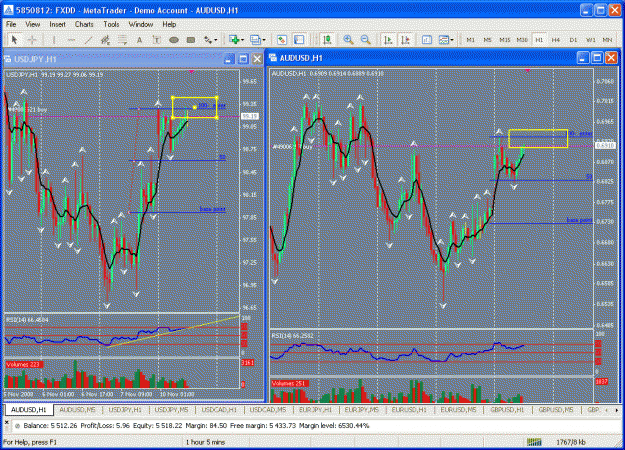Viewport: 625px width, 450px height.
Task: Expand the templates dropdown arrow
Action: point(452,40)
